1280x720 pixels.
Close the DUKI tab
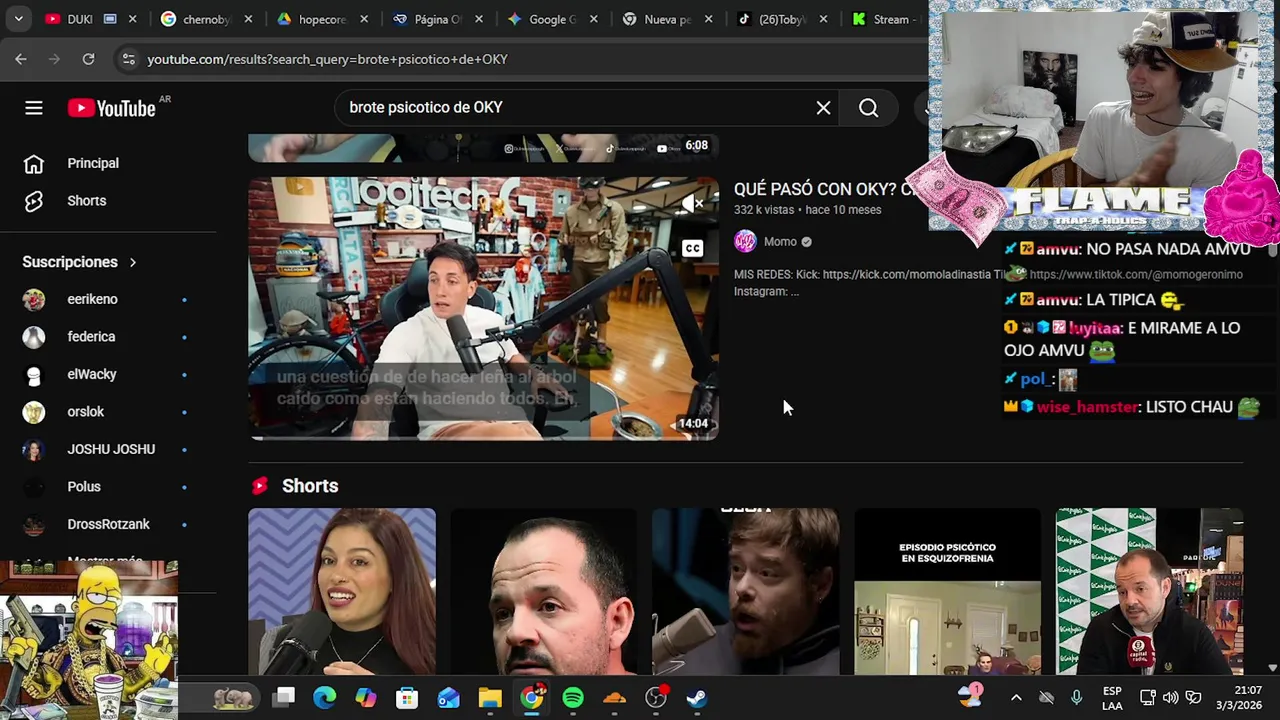[133, 19]
